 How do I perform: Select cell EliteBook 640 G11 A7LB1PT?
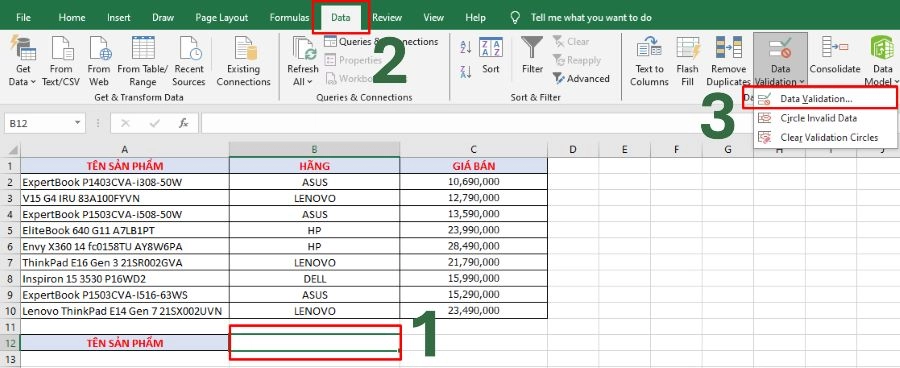tap(125, 230)
